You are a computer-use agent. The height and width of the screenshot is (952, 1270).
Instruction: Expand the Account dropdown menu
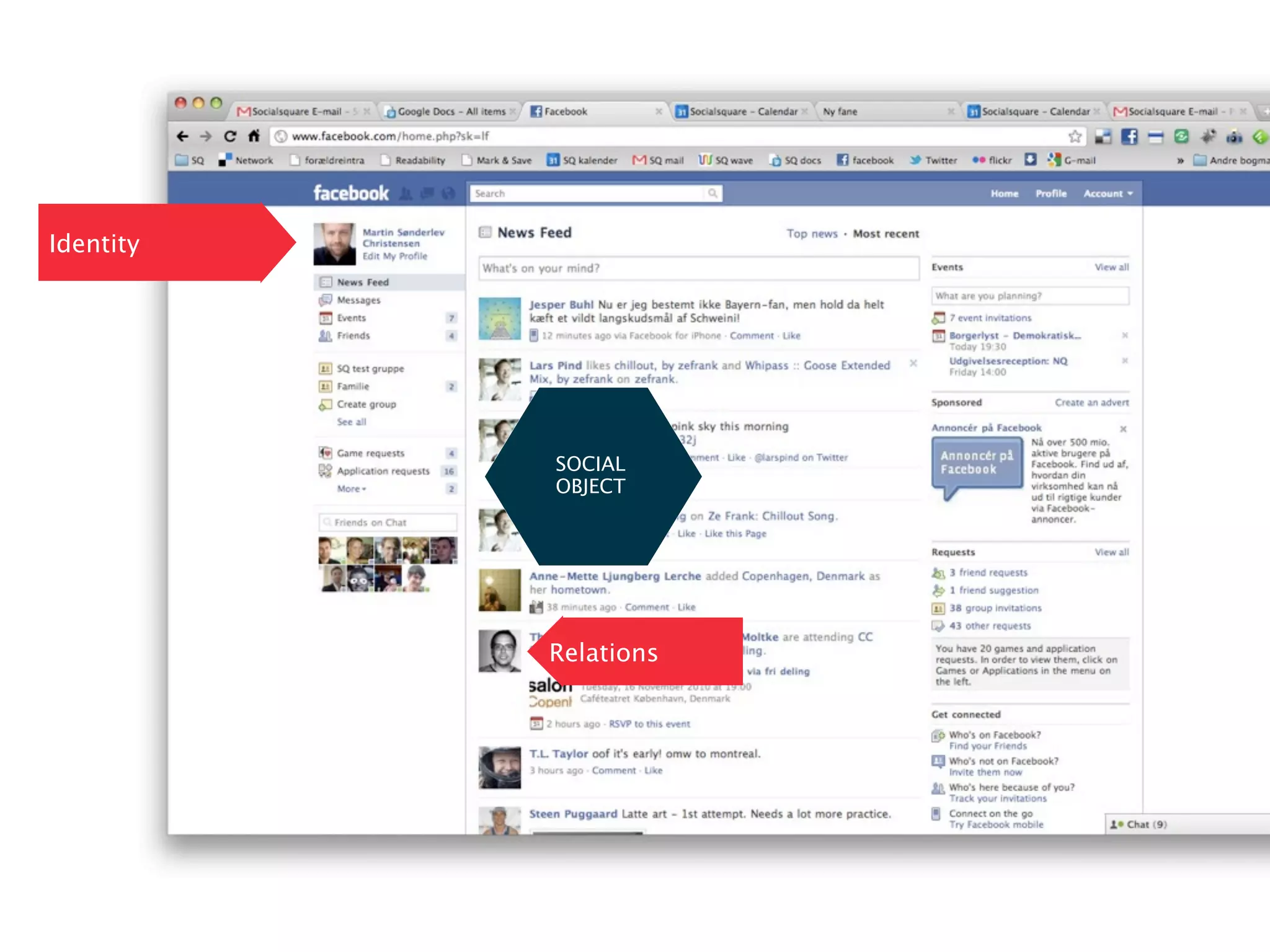click(1108, 194)
